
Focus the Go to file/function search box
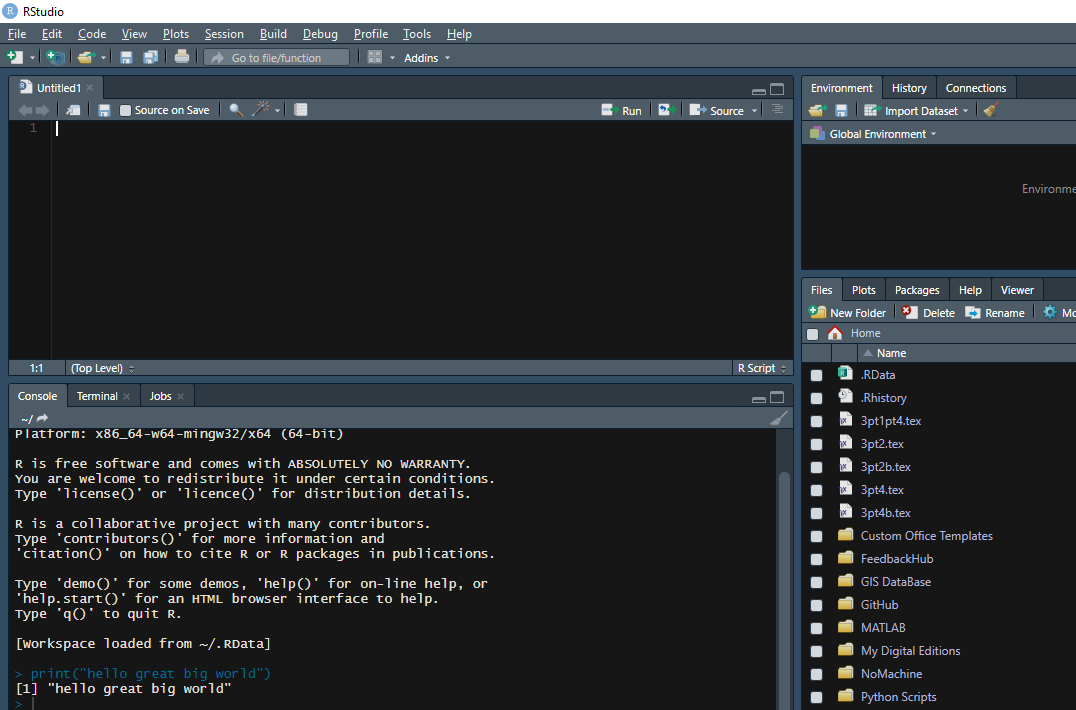pos(277,58)
